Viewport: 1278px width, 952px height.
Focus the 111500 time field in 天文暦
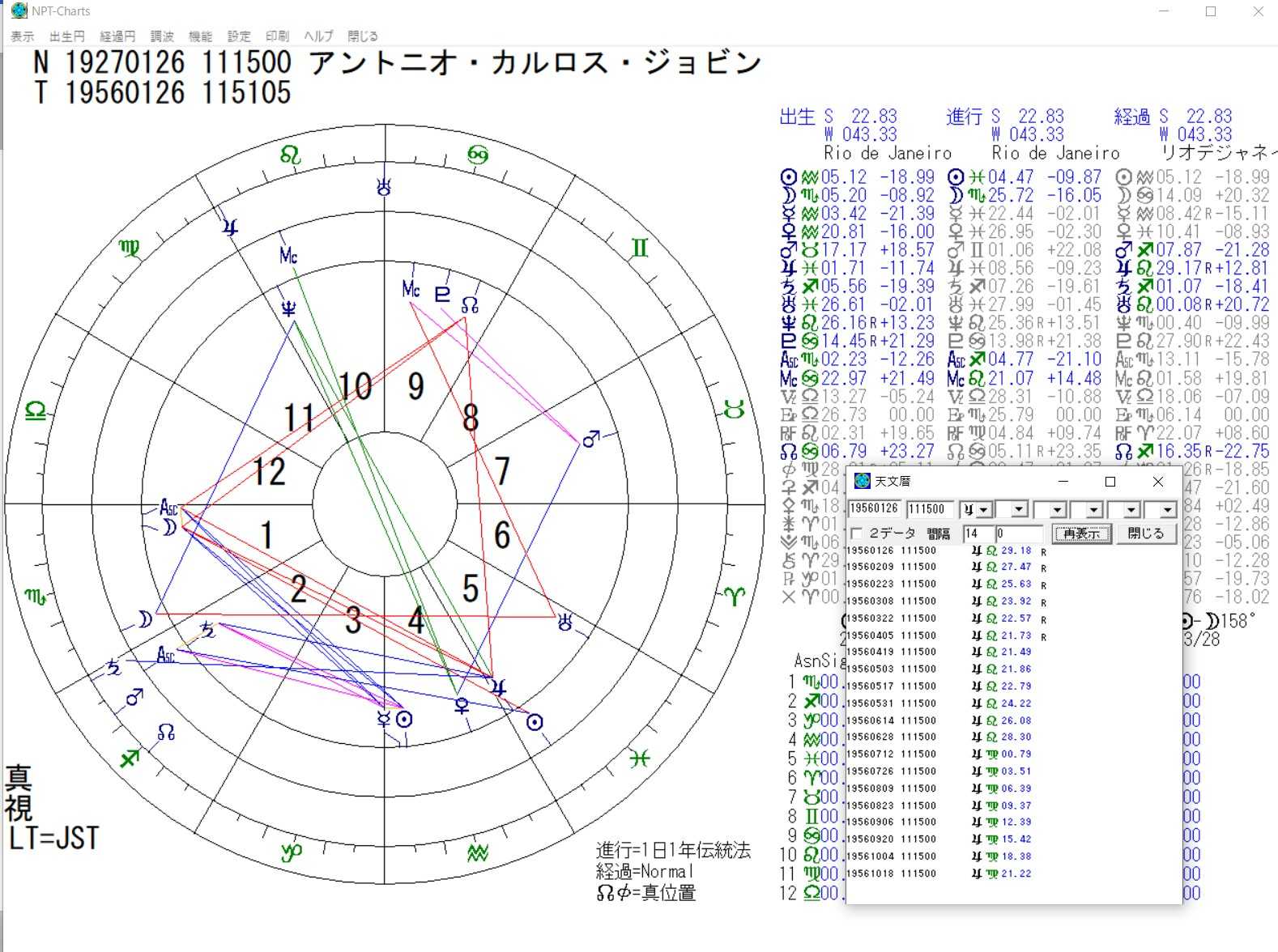pyautogui.click(x=929, y=509)
